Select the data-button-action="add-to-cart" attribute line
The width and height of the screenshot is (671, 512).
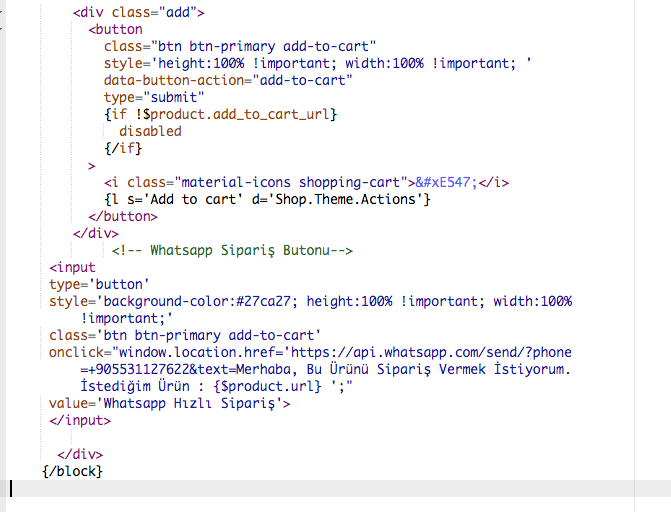(x=228, y=80)
